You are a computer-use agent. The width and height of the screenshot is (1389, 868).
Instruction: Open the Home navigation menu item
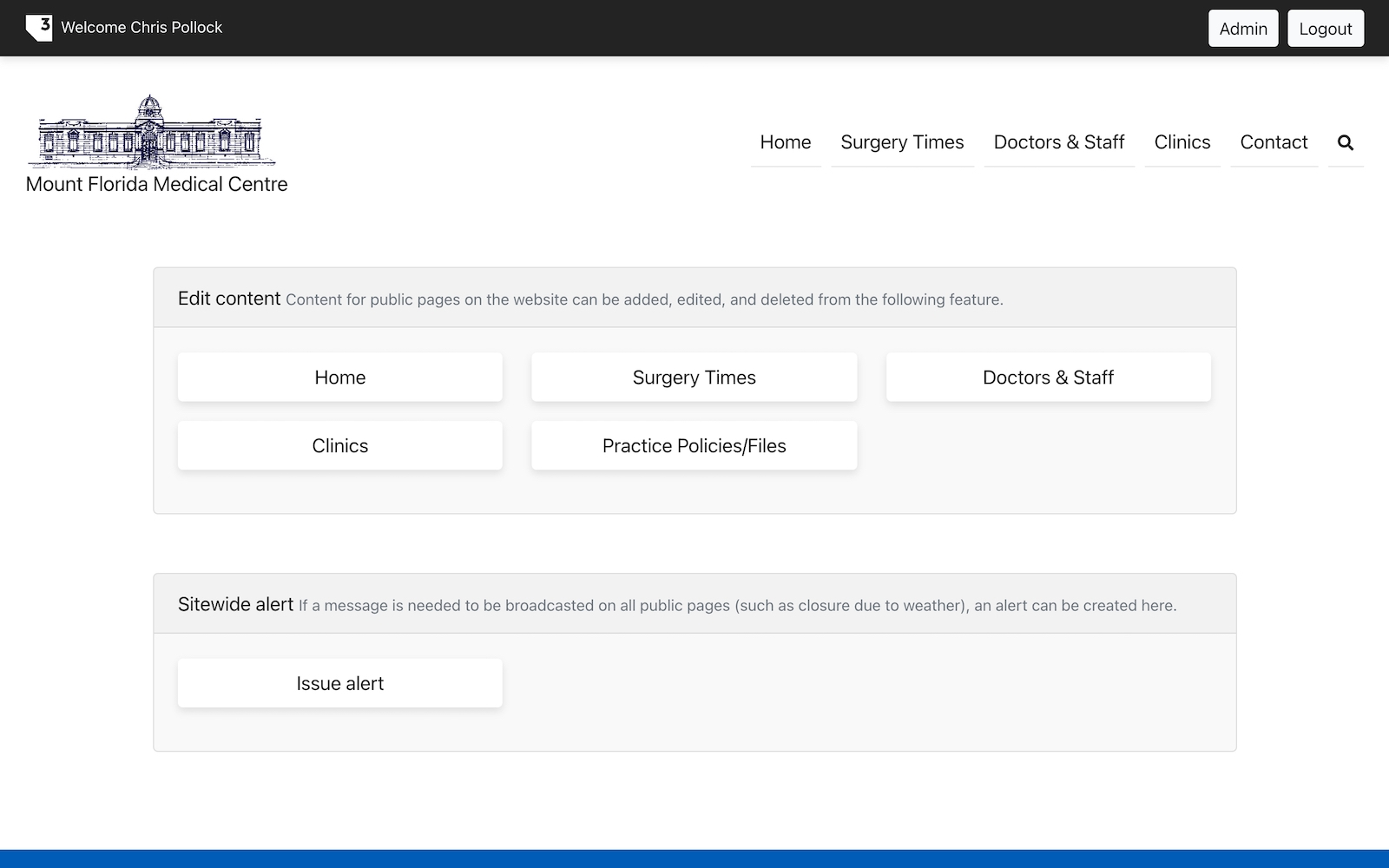coord(785,141)
